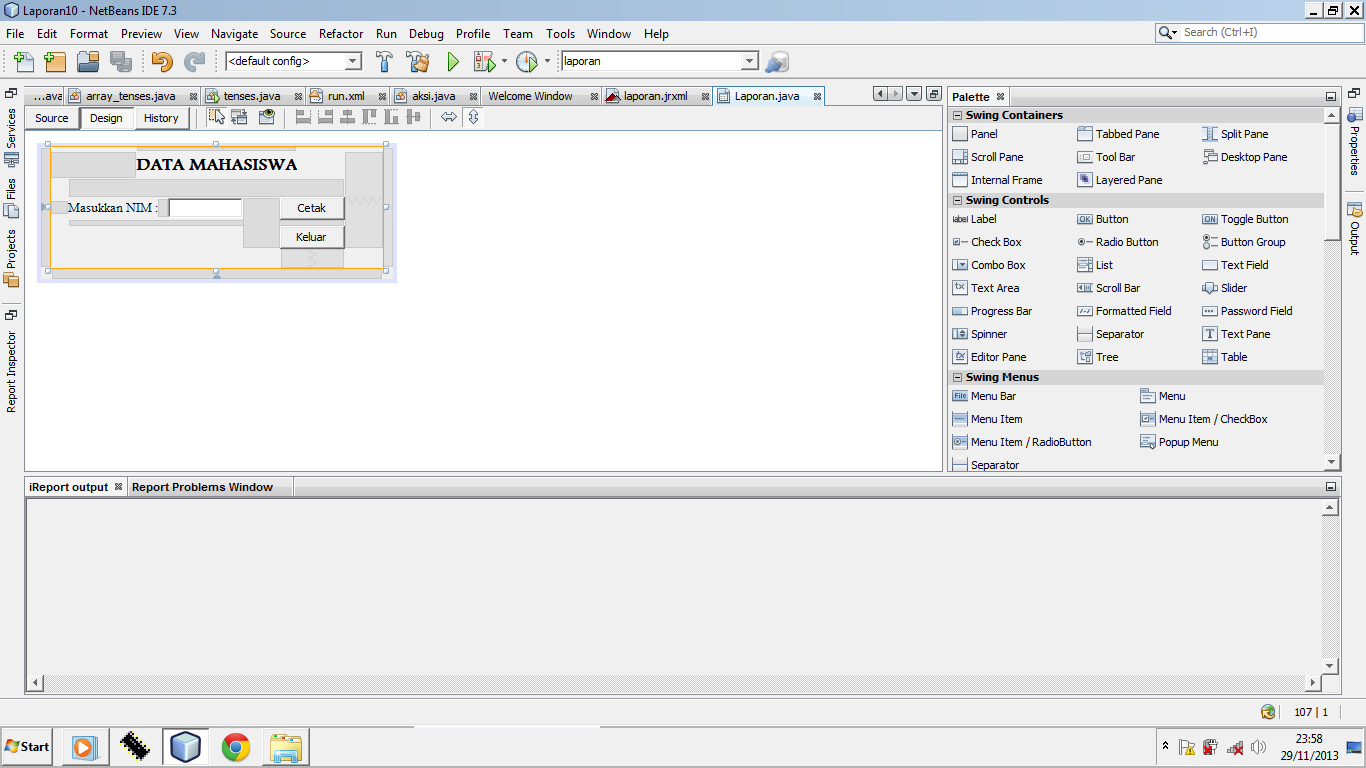Switch to Connection Mode in the designer

[x=239, y=117]
